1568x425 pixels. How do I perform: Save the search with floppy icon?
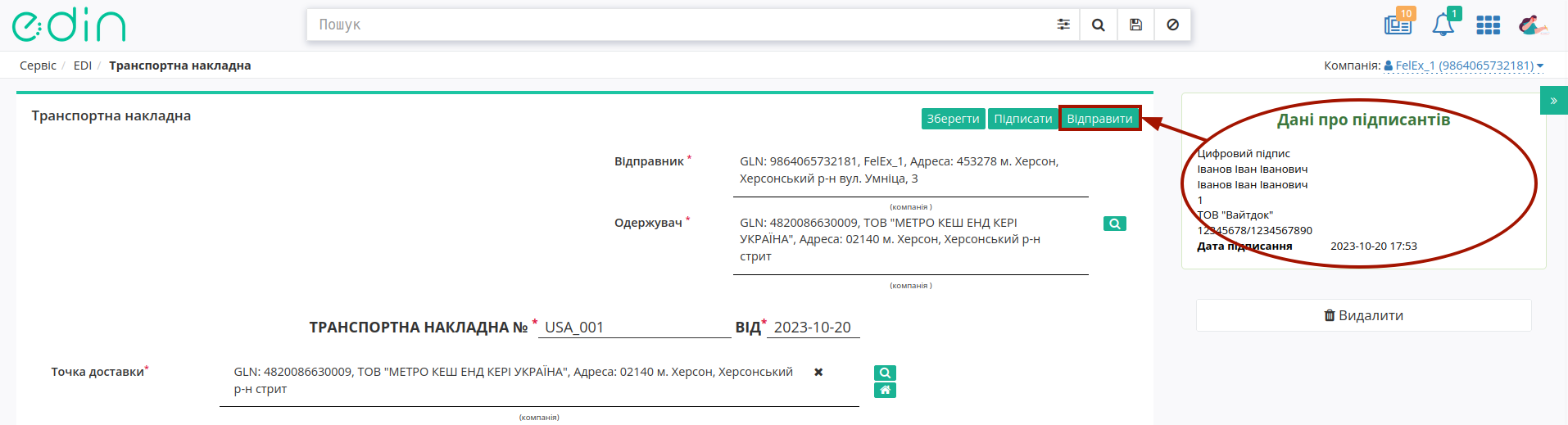[1135, 25]
